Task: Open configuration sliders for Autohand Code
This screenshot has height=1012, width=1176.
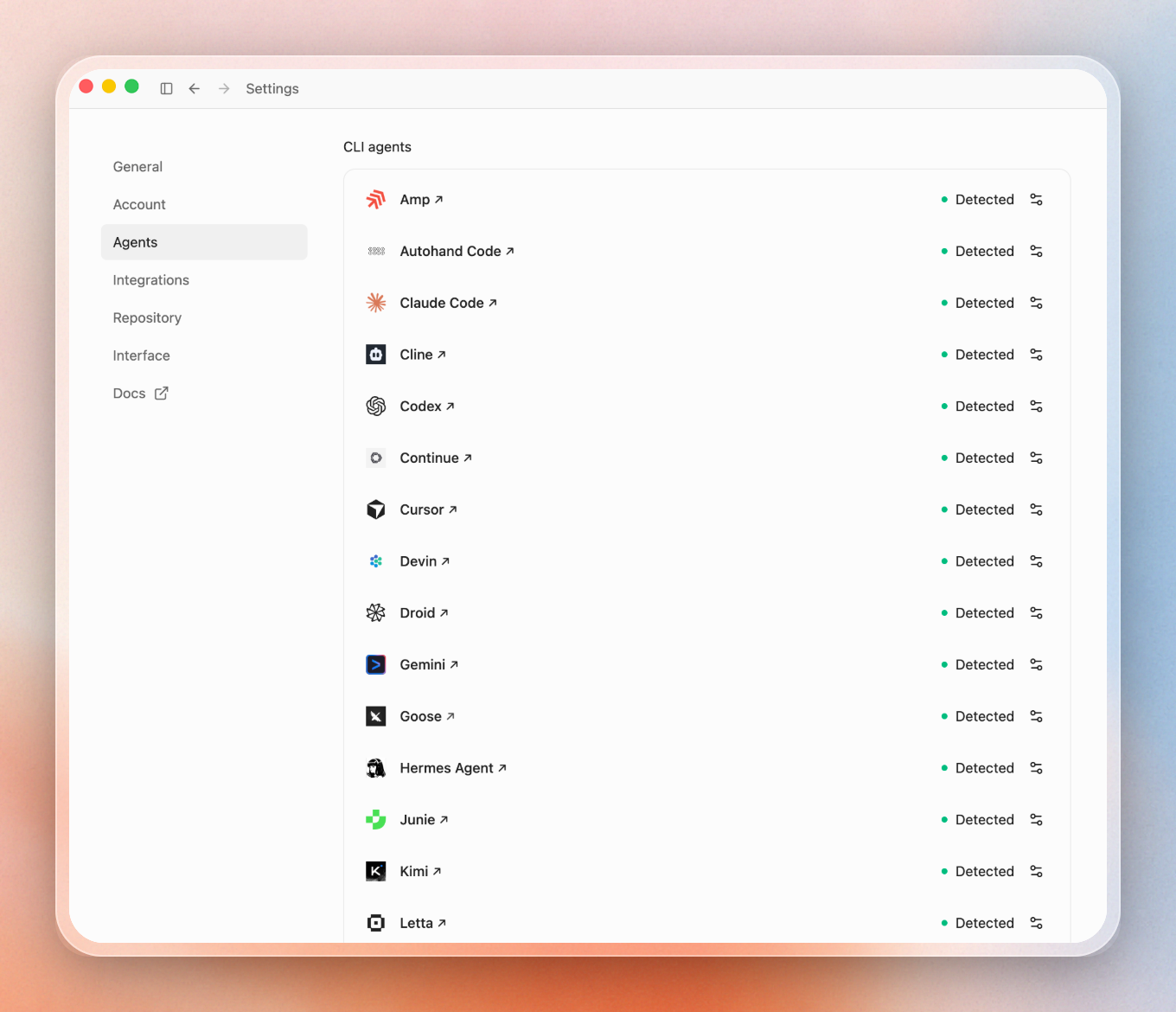Action: 1036,252
